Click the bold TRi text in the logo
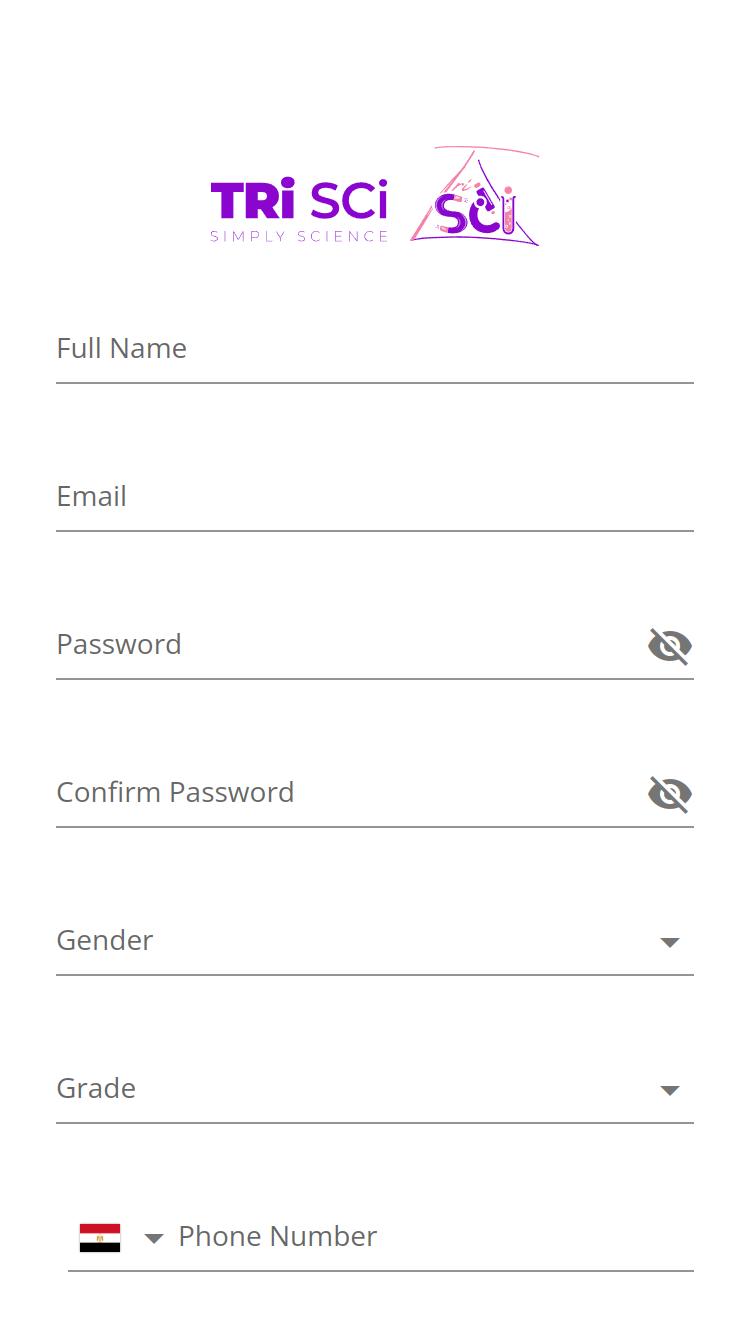 252,199
